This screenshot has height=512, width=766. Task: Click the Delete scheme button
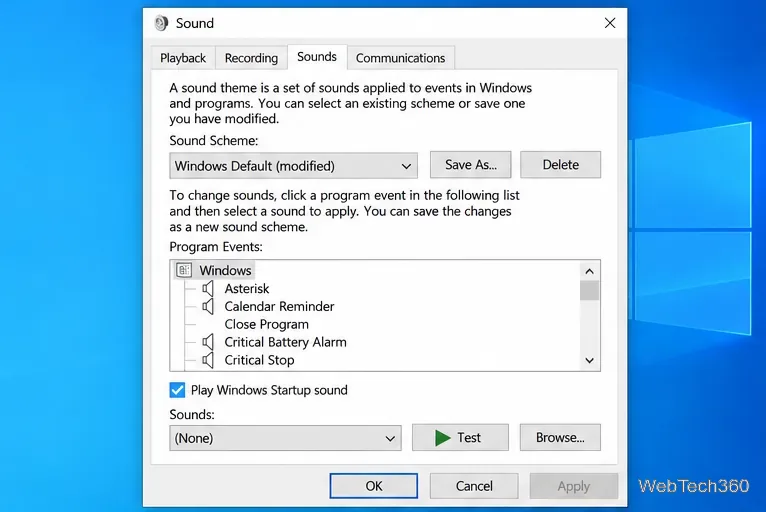coord(560,165)
